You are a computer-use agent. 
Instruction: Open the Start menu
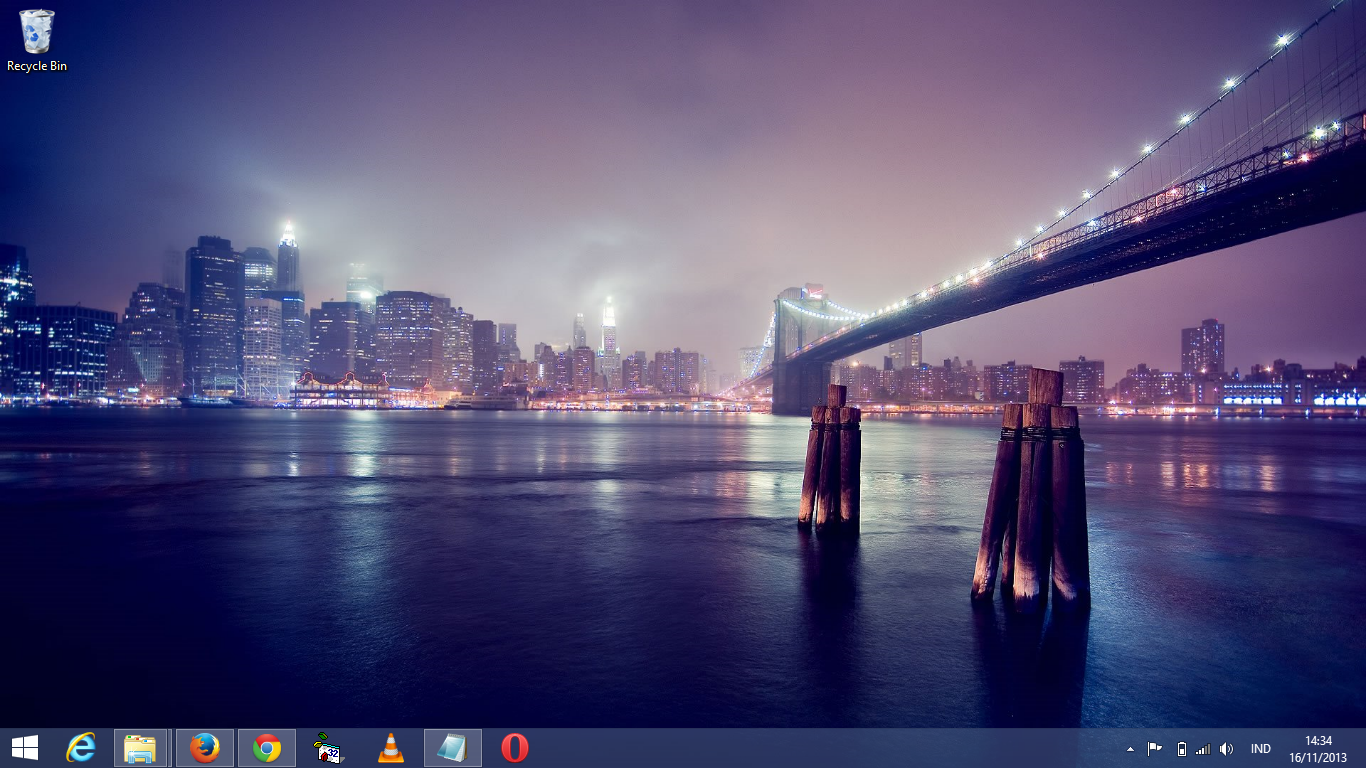pos(22,747)
